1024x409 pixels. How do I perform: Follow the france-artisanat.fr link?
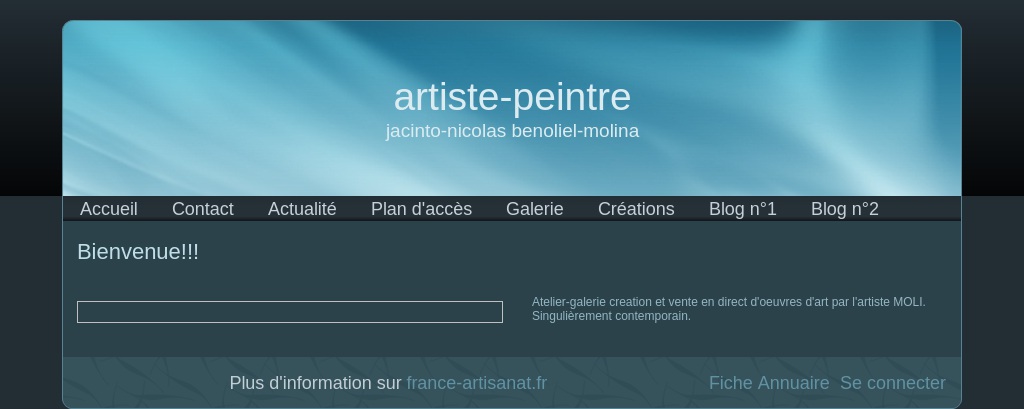point(477,383)
